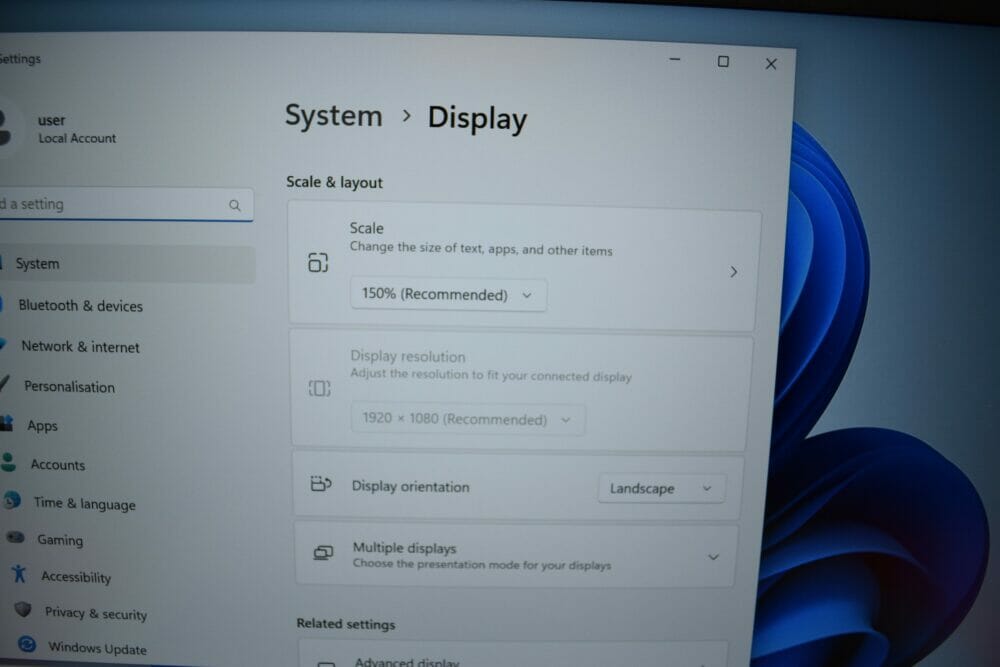The width and height of the screenshot is (1000, 667).
Task: Expand the Multiple displays section
Action: pyautogui.click(x=713, y=557)
